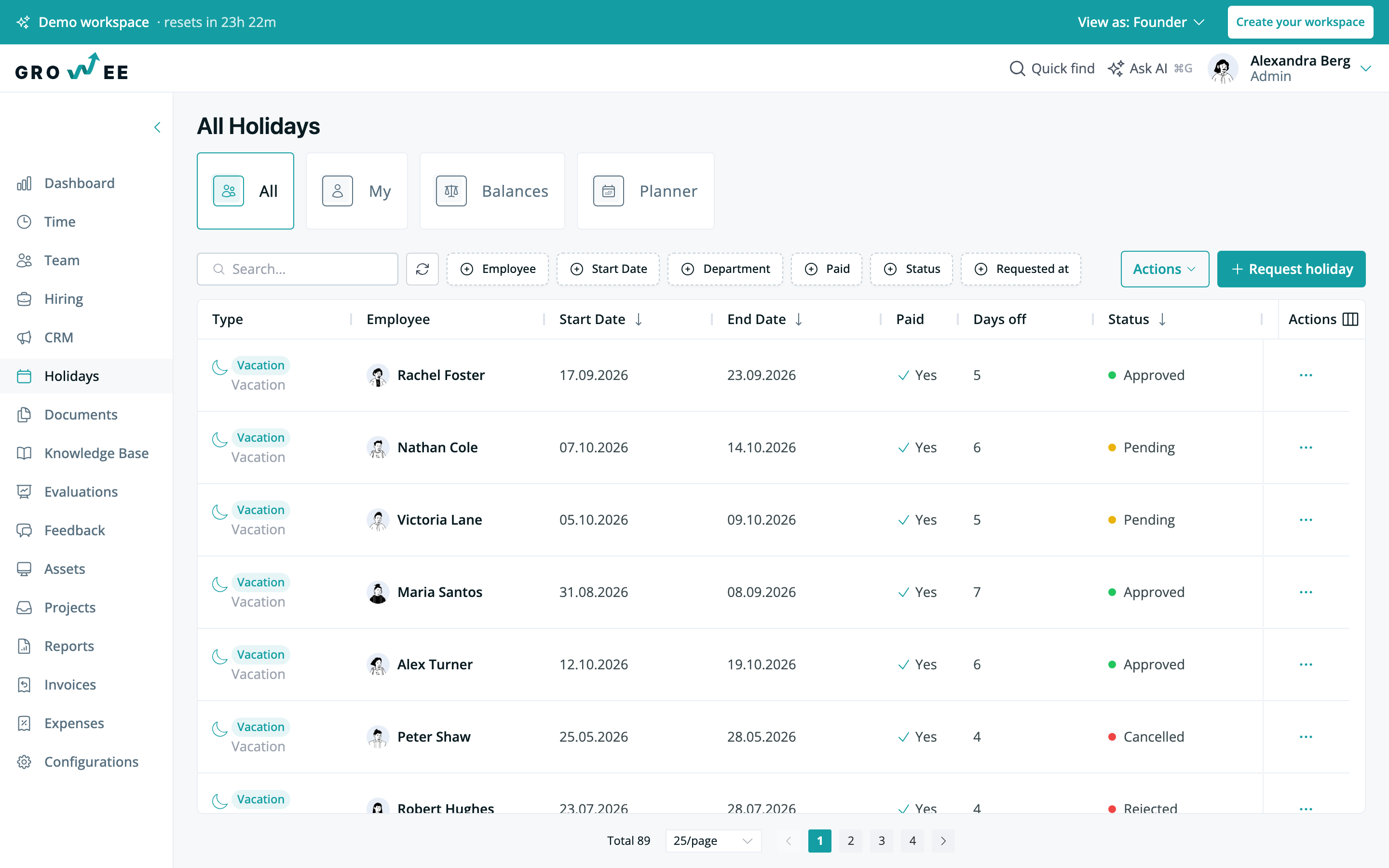Image resolution: width=1389 pixels, height=868 pixels.
Task: Go to the next page arrow
Action: (943, 841)
